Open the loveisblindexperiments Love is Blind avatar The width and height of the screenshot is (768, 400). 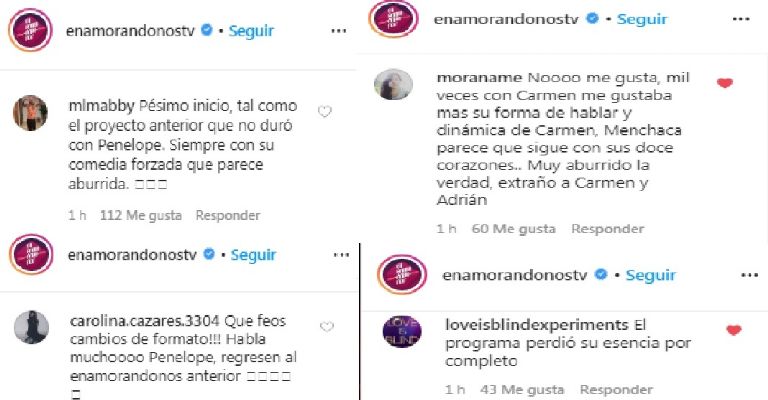point(402,331)
